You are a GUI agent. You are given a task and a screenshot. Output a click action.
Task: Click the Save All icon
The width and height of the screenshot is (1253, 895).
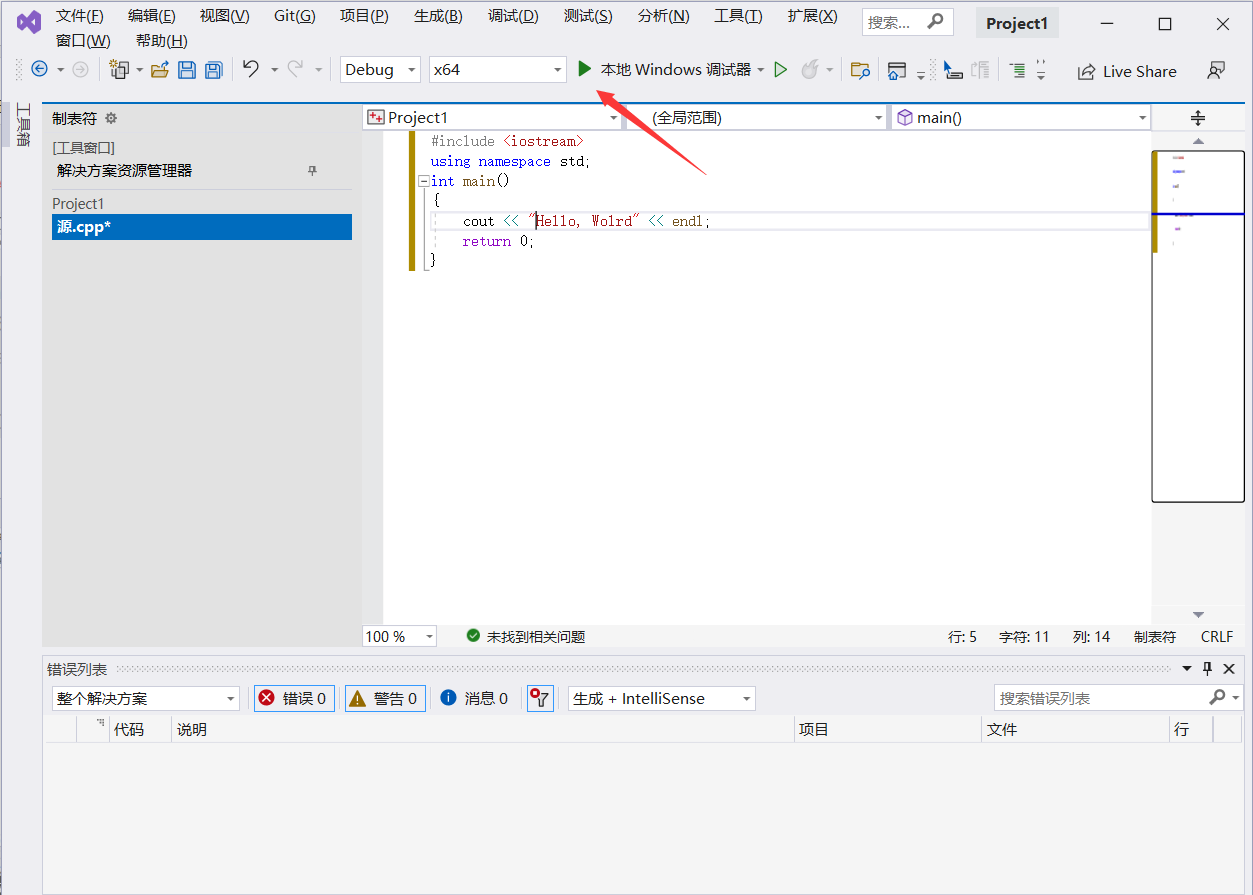tap(213, 69)
